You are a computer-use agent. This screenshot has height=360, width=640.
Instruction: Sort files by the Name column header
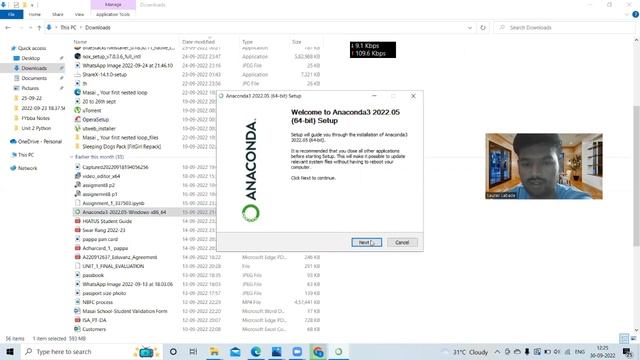80,42
